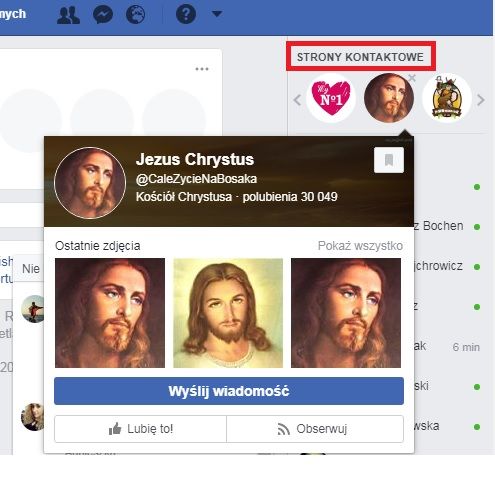The height and width of the screenshot is (479, 495).
Task: Click the Wyślij wiadomość button
Action: tap(229, 391)
